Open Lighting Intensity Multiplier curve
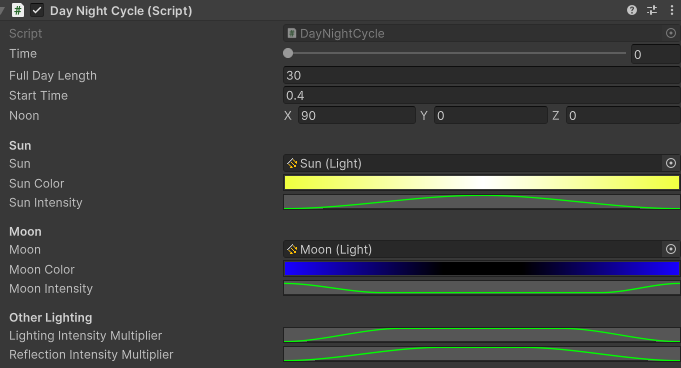The height and width of the screenshot is (368, 681). click(482, 335)
